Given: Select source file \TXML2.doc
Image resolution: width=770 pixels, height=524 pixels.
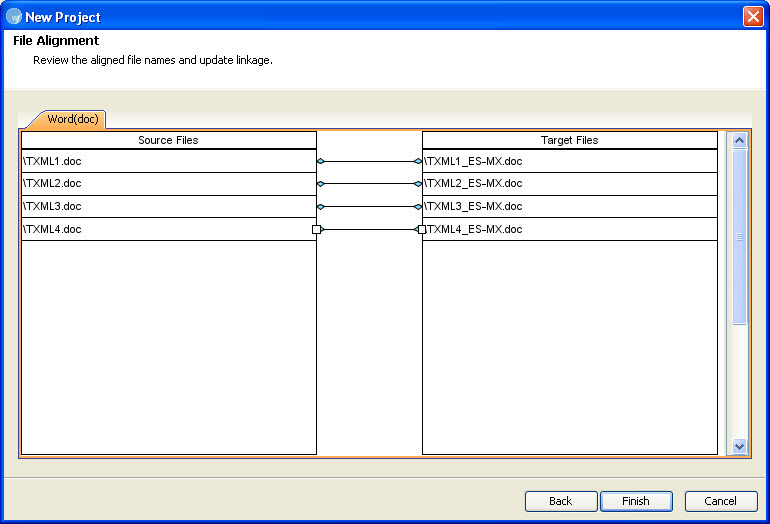Looking at the screenshot, I should [169, 184].
